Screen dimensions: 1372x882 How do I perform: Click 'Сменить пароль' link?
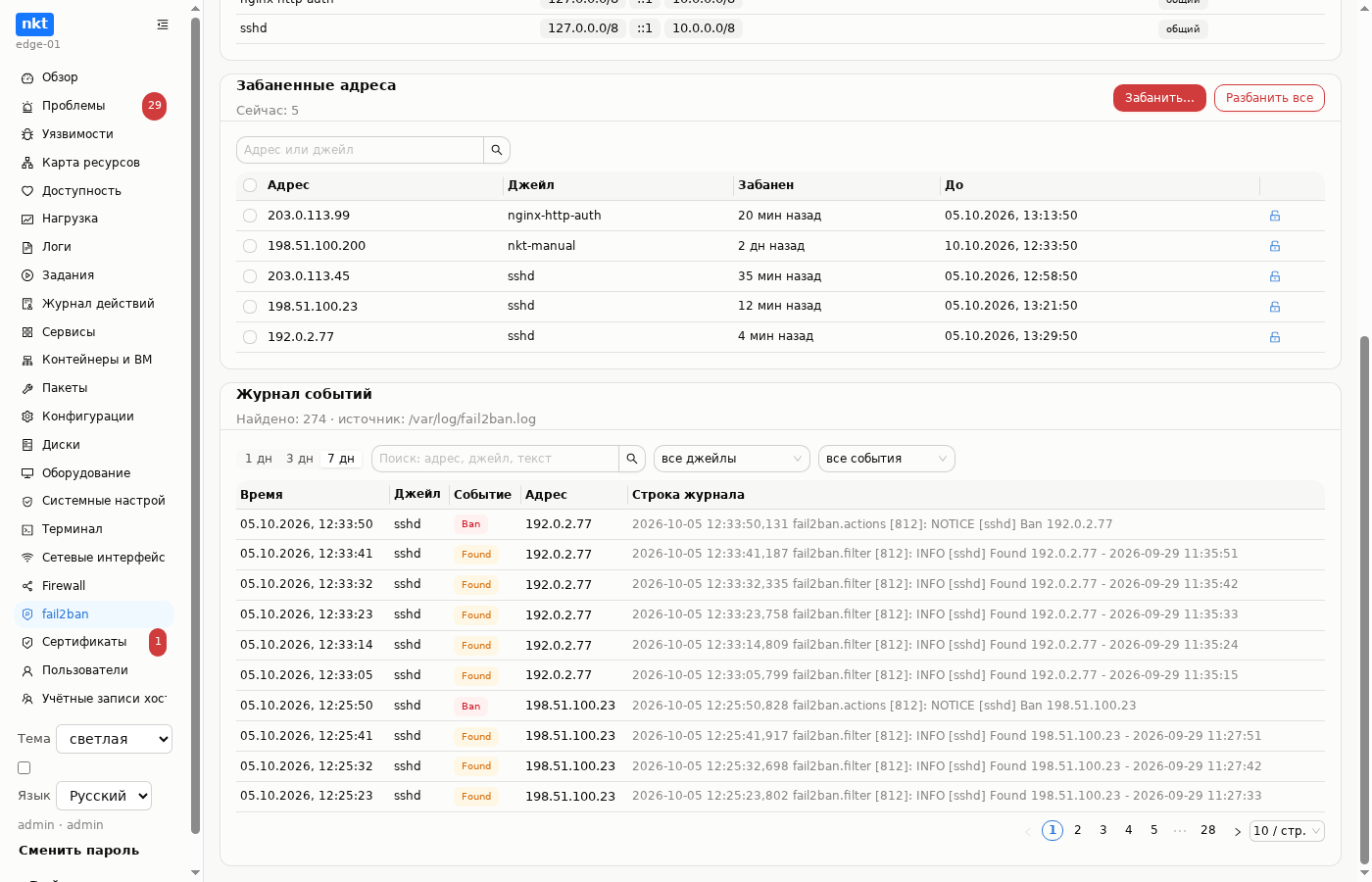pyautogui.click(x=78, y=851)
